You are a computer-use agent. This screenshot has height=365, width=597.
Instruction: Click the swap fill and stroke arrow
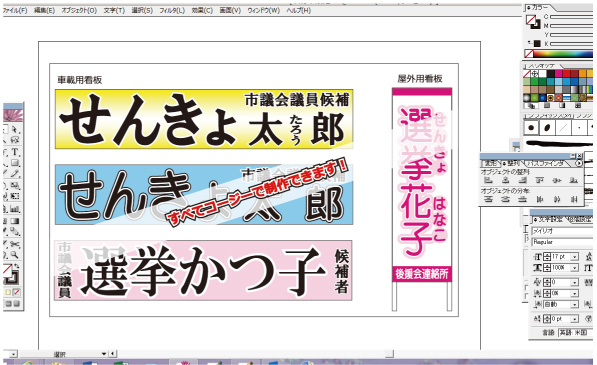[16, 266]
